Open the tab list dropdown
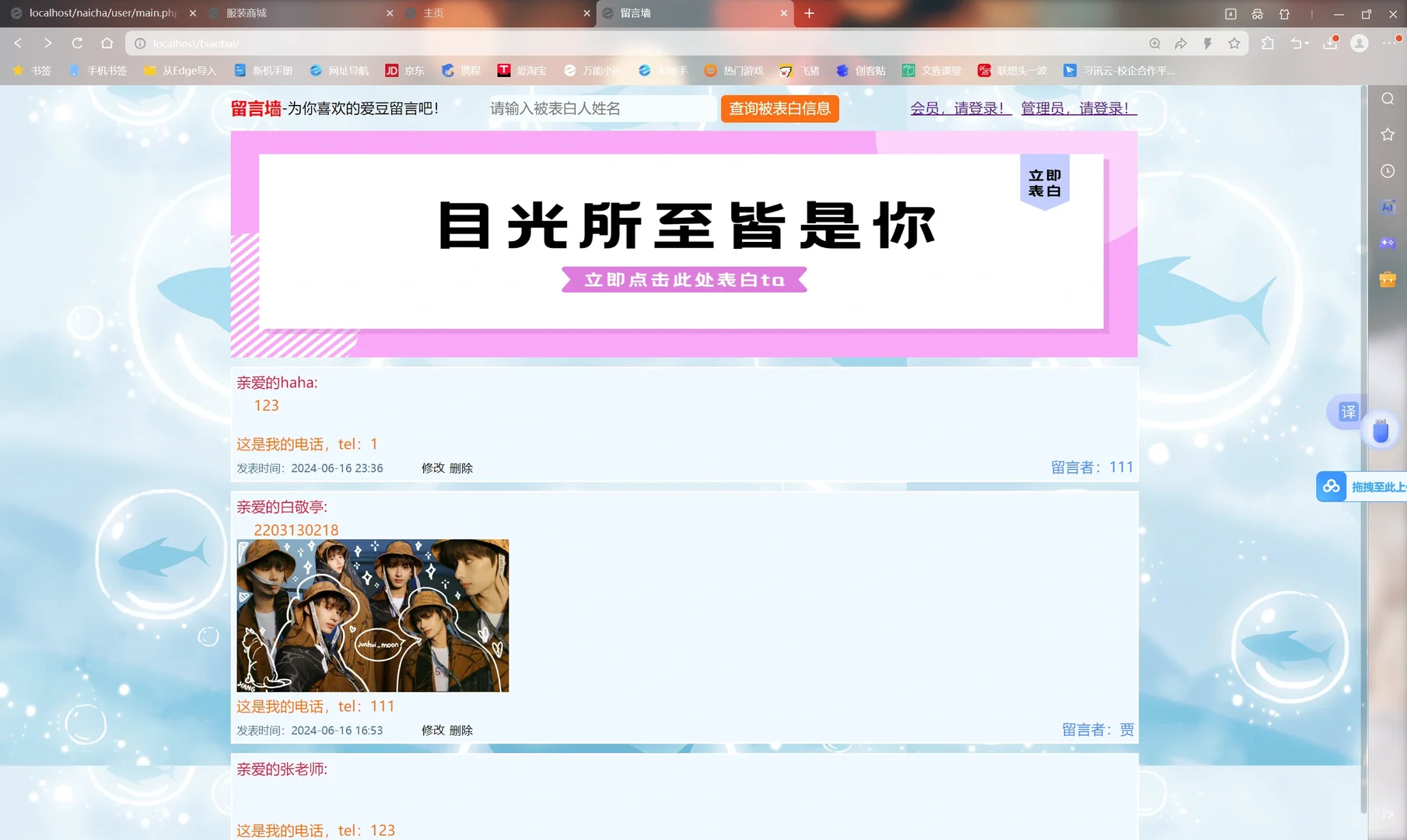1407x840 pixels. coord(1230,13)
